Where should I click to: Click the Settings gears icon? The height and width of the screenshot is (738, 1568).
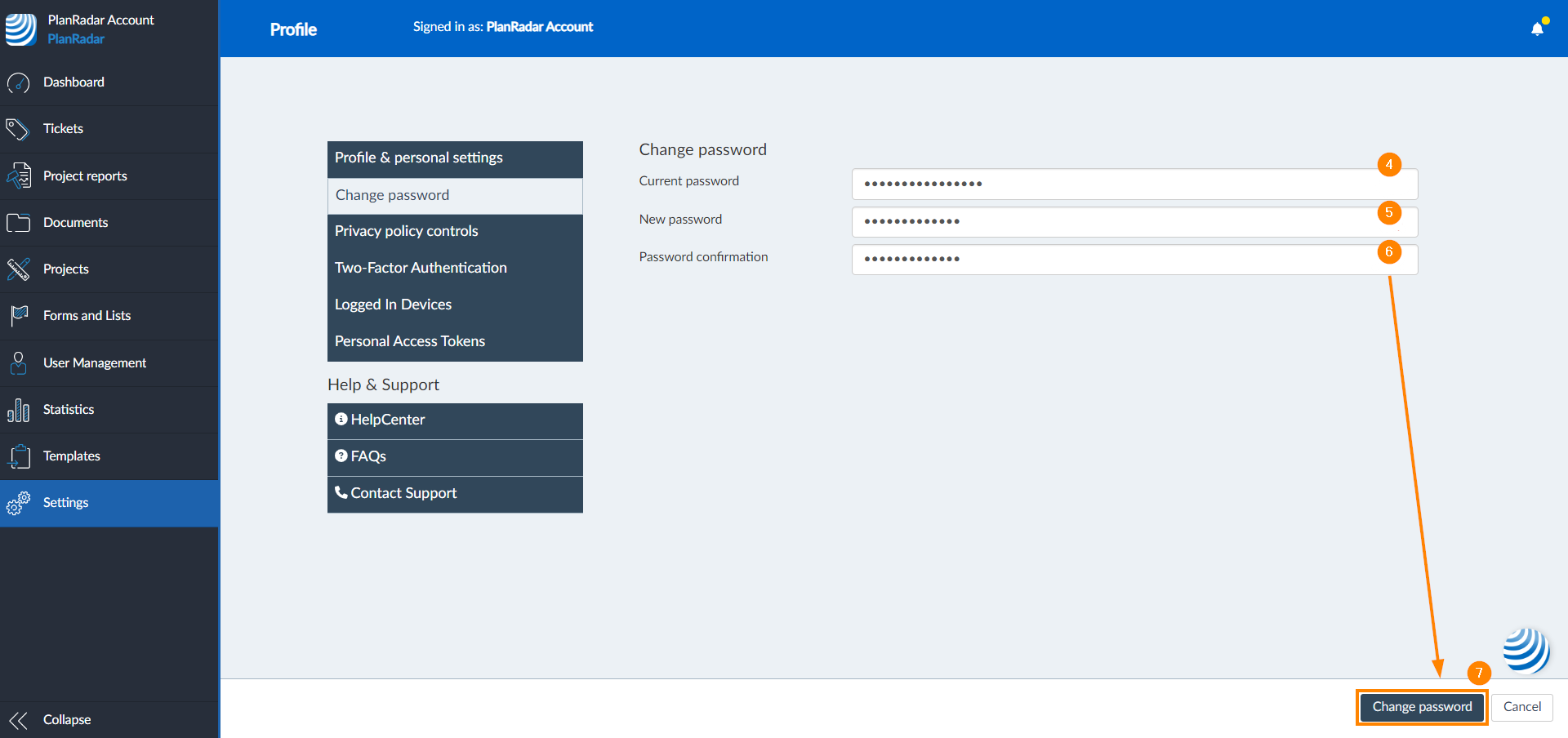coord(18,503)
